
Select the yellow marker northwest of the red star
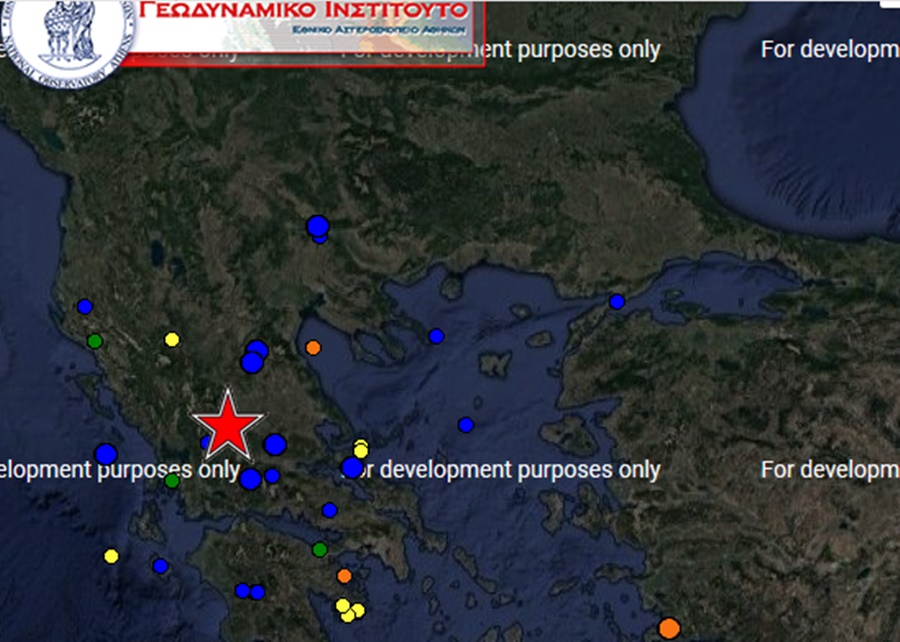click(172, 340)
